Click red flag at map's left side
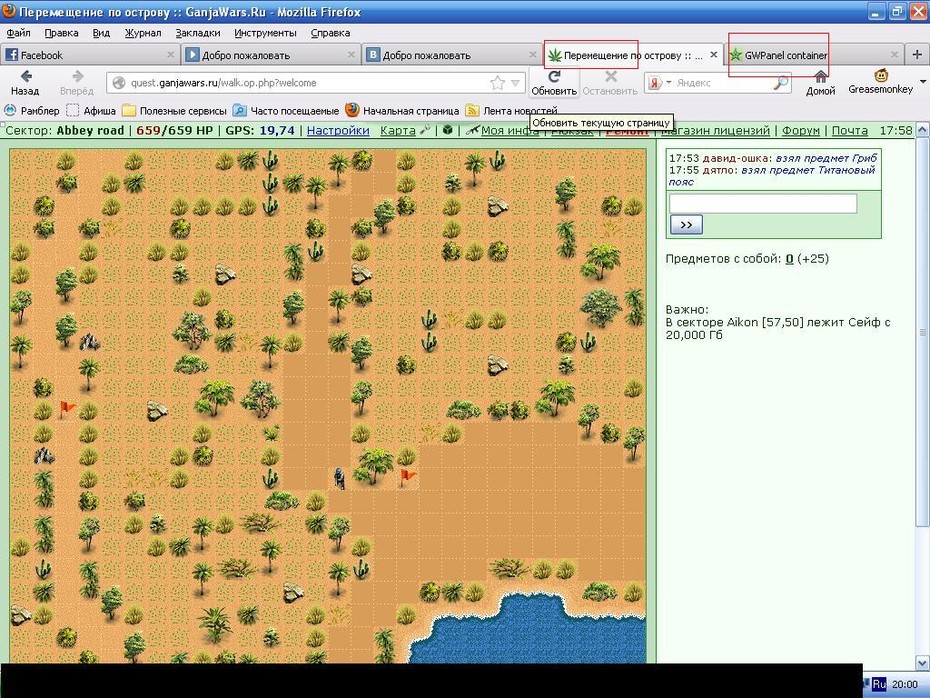The image size is (930, 698). (67, 408)
